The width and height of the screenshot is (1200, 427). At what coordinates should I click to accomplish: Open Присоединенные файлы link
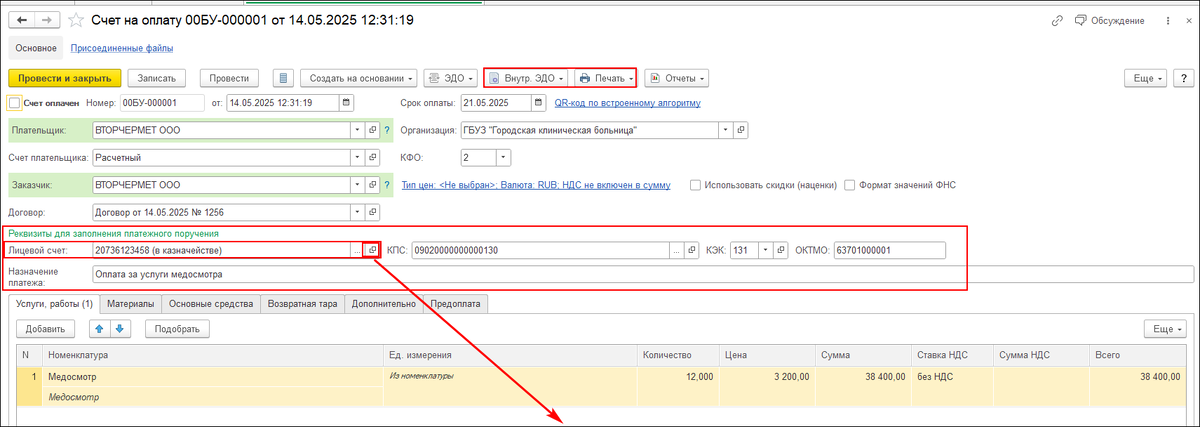coord(122,47)
